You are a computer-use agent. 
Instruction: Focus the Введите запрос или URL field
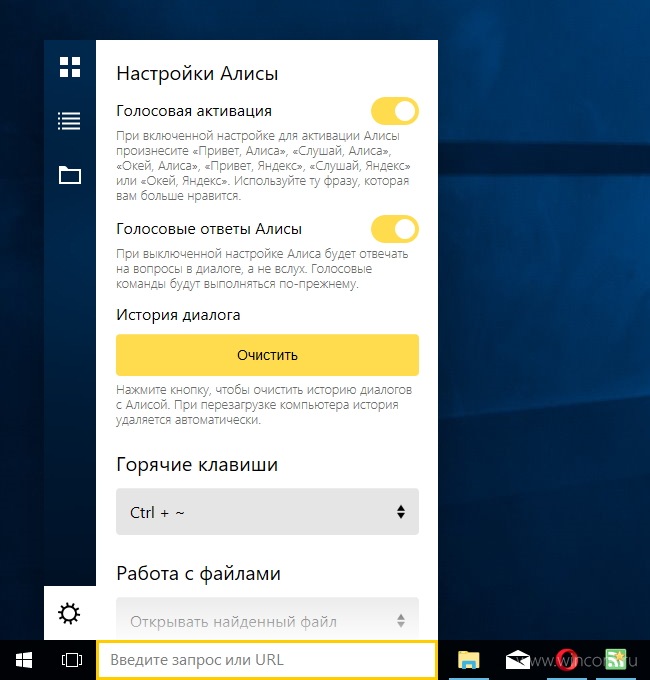click(x=267, y=660)
